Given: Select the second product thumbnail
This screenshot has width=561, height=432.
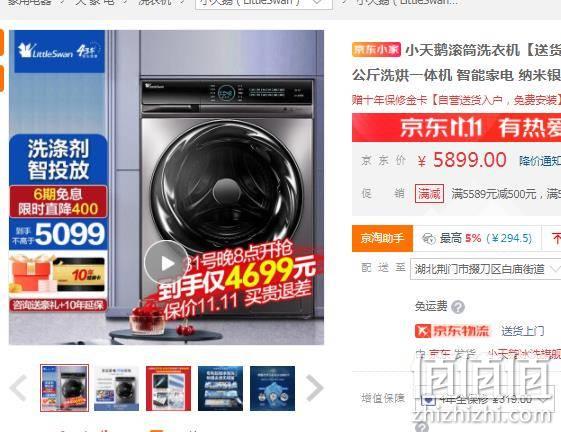Looking at the screenshot, I should (x=116, y=388).
